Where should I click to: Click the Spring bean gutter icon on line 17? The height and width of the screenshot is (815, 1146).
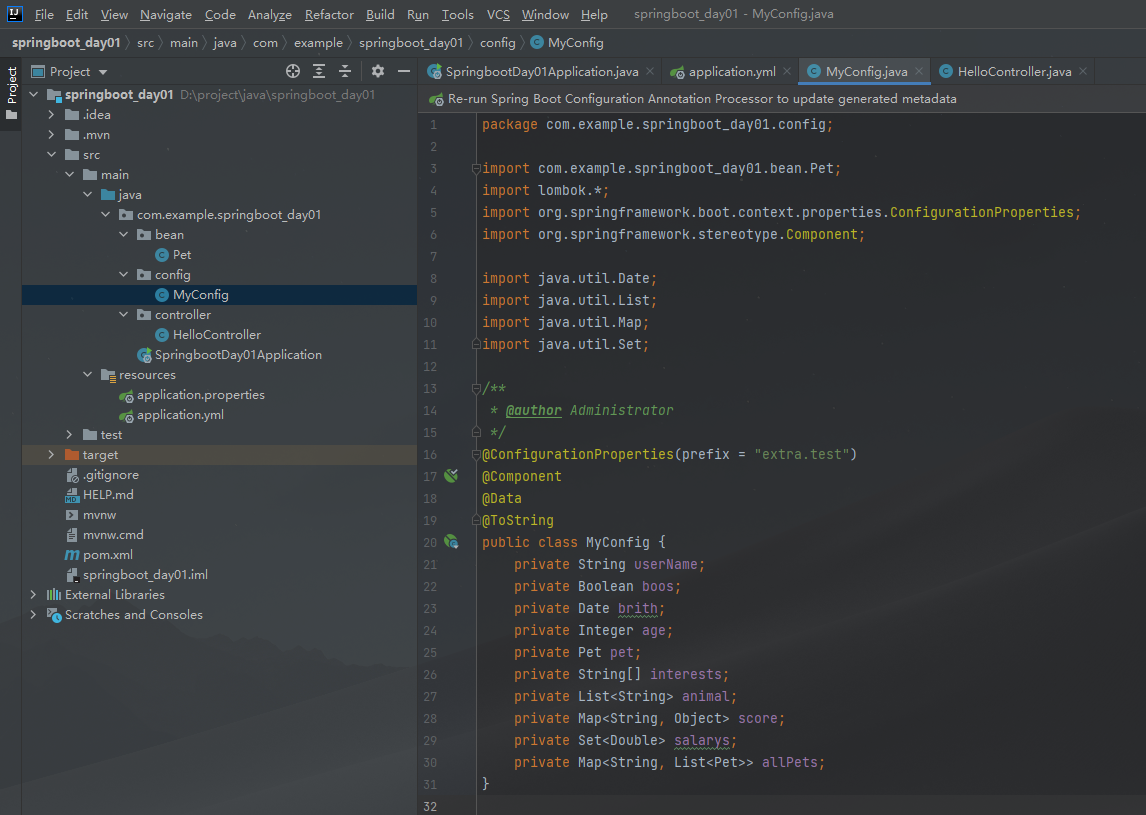click(x=451, y=476)
